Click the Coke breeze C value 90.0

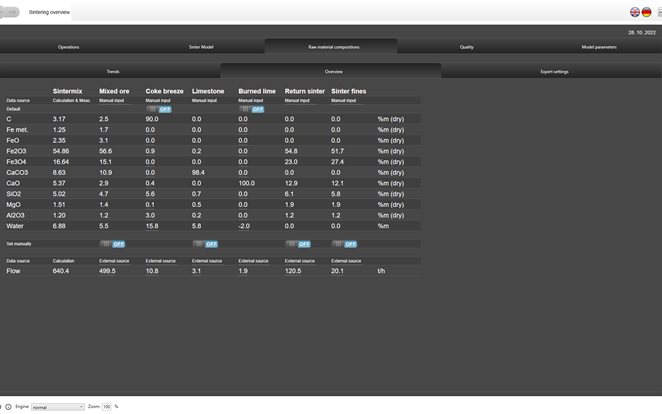[152, 119]
